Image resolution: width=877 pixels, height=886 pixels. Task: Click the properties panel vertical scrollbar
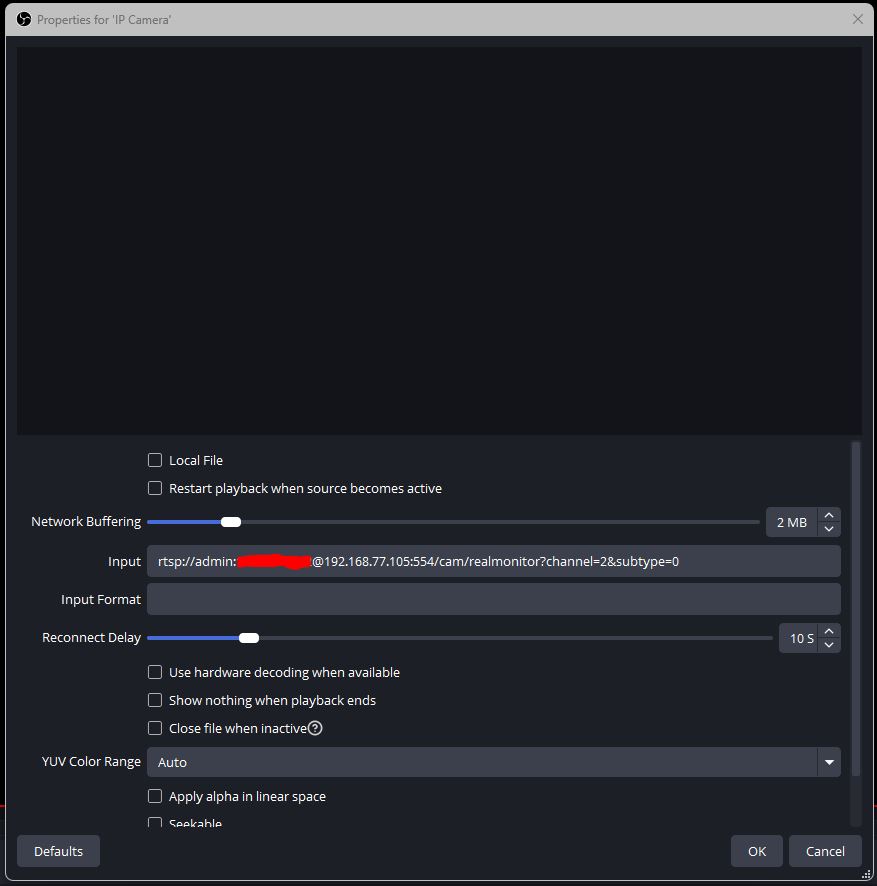856,609
